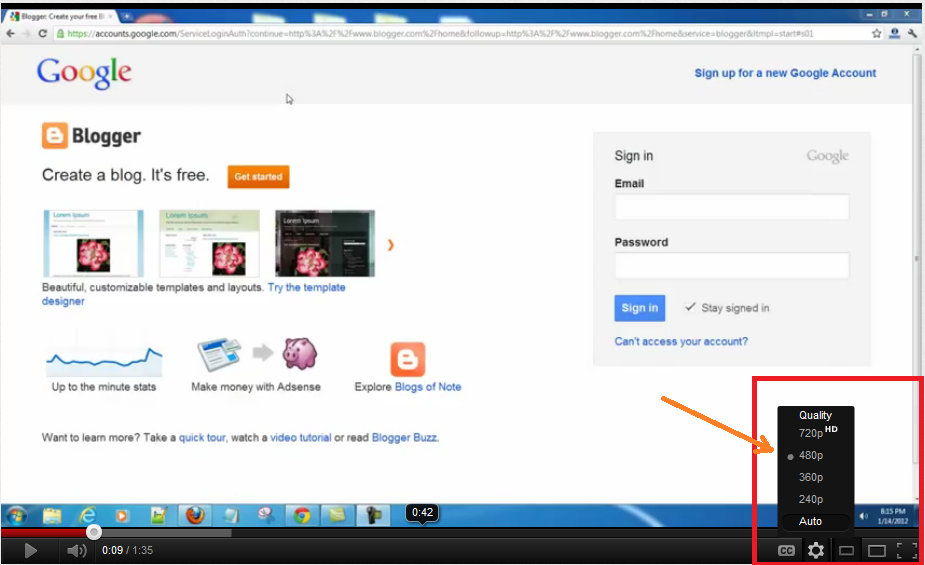Switch to the large player size
925x565 pixels.
877,551
